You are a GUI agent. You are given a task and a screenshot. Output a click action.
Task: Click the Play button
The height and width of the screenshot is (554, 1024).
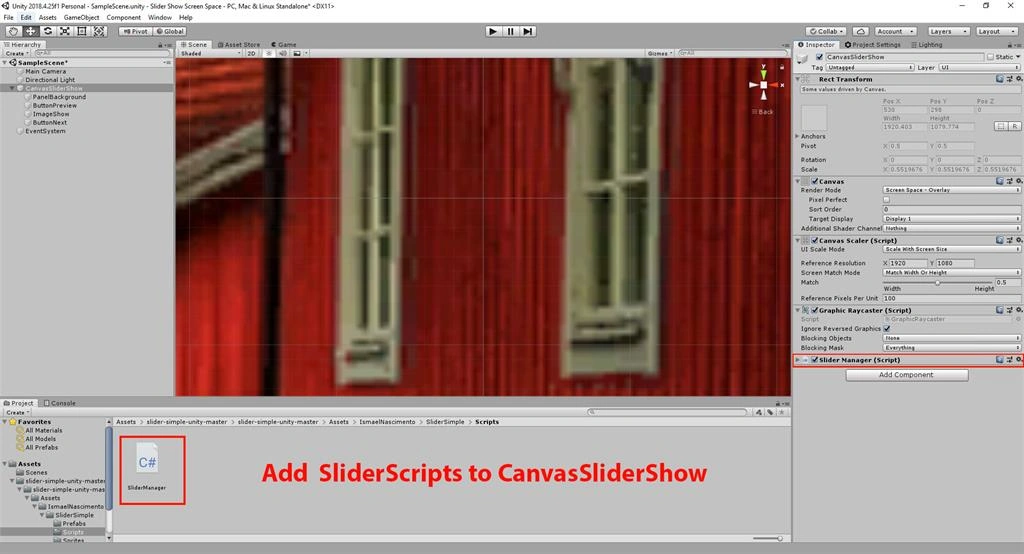(493, 31)
